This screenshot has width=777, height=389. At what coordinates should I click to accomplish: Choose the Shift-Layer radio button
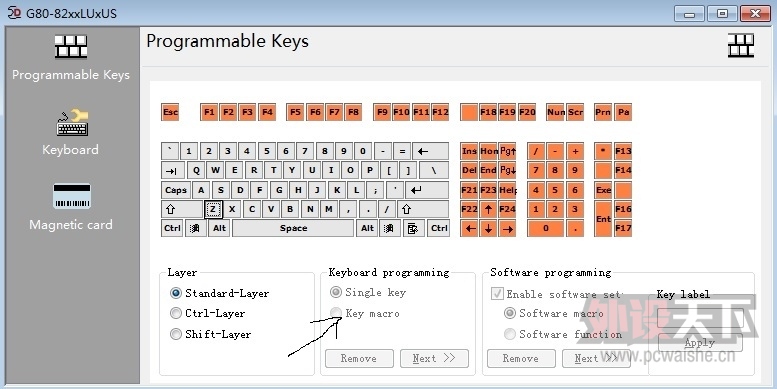pyautogui.click(x=176, y=334)
